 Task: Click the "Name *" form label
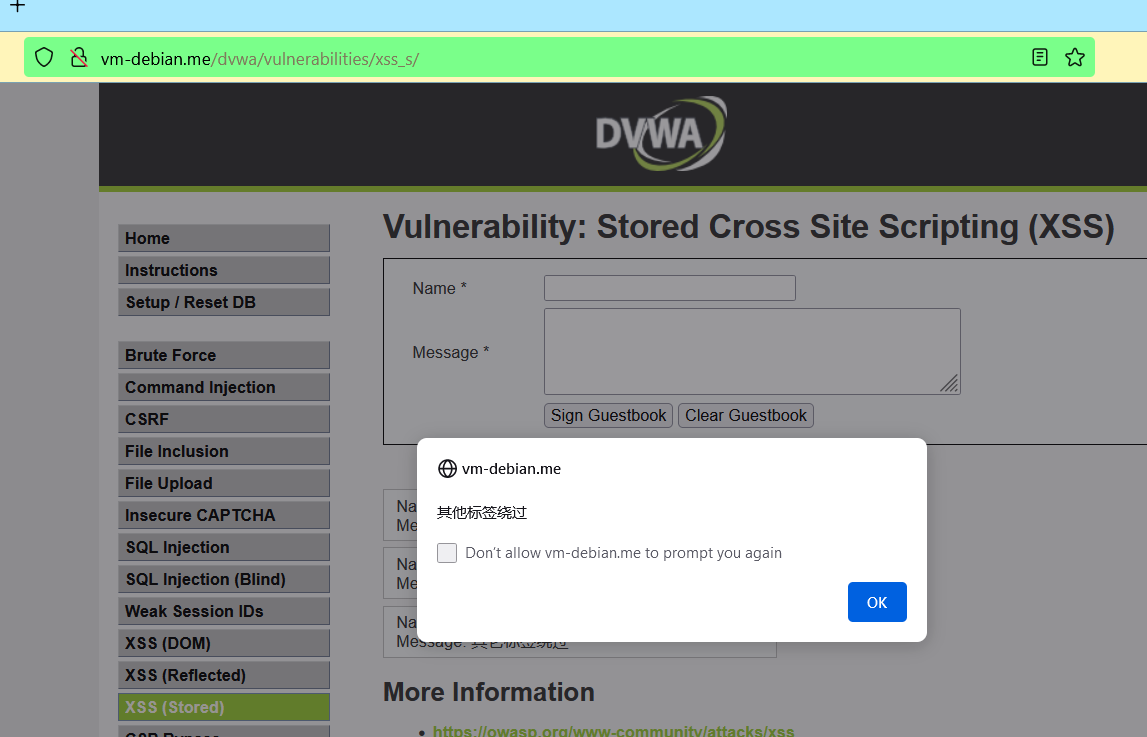440,288
